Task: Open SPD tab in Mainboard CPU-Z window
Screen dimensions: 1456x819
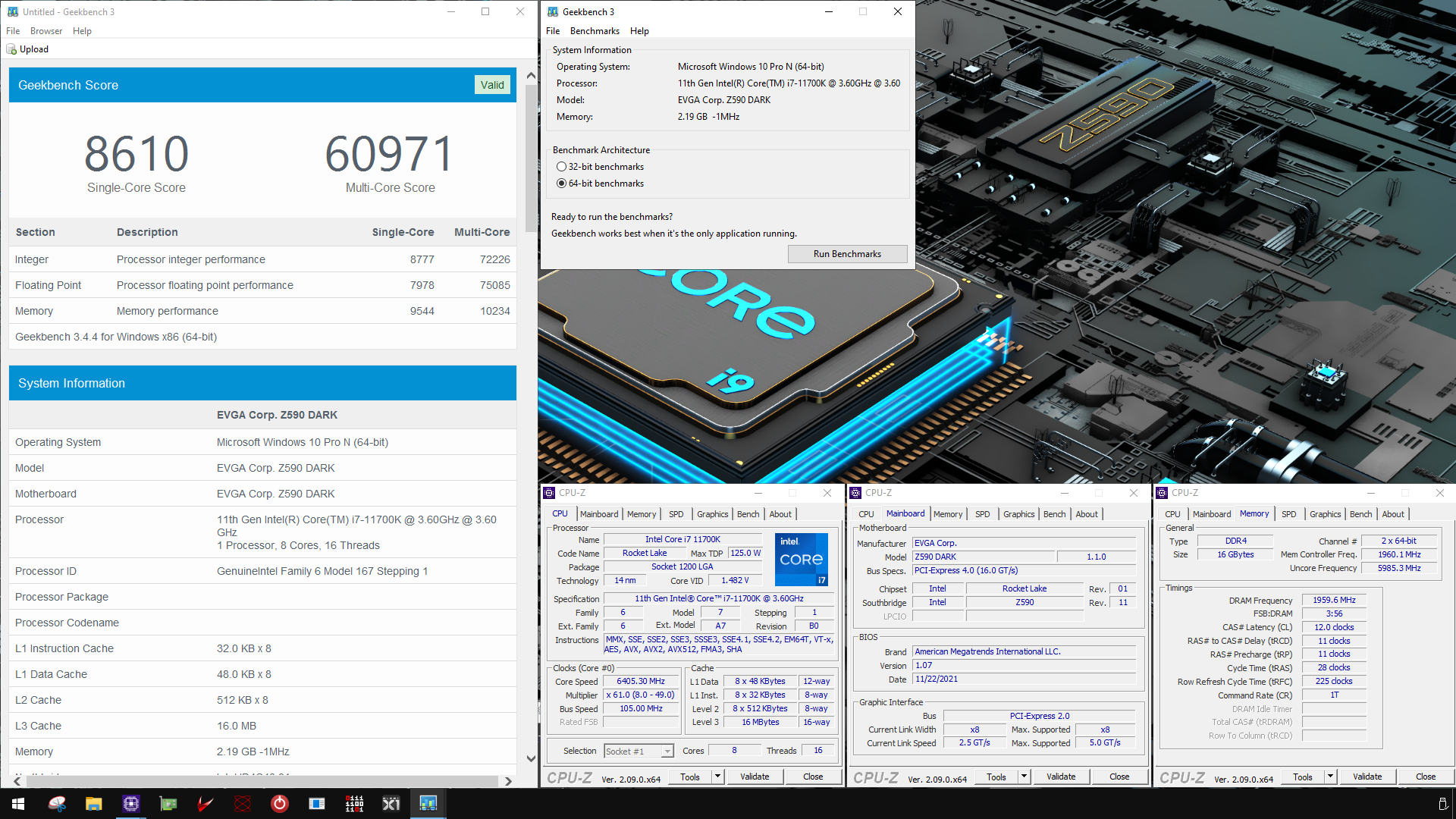Action: click(x=983, y=514)
